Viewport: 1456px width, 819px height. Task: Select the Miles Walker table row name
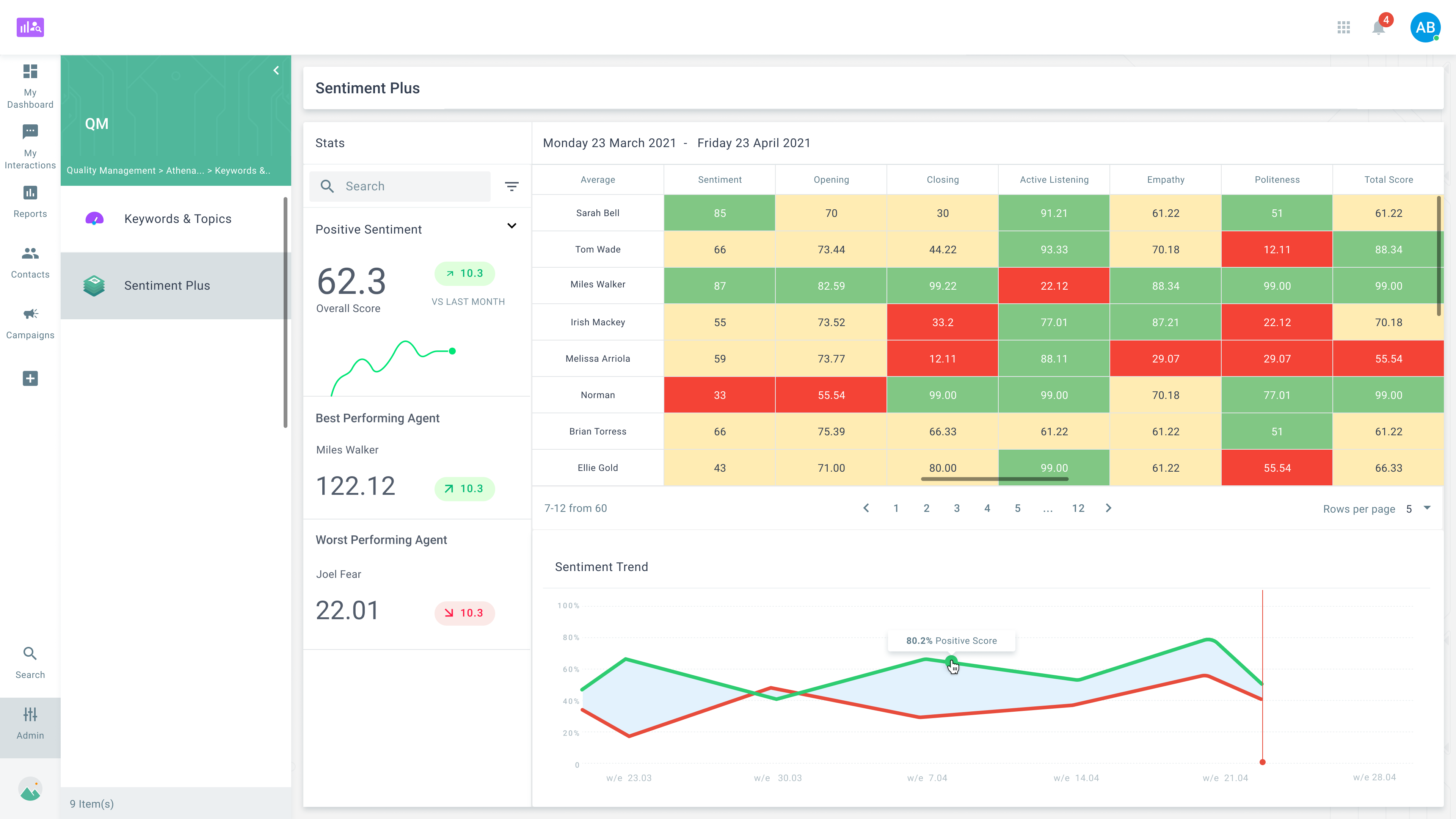598,284
